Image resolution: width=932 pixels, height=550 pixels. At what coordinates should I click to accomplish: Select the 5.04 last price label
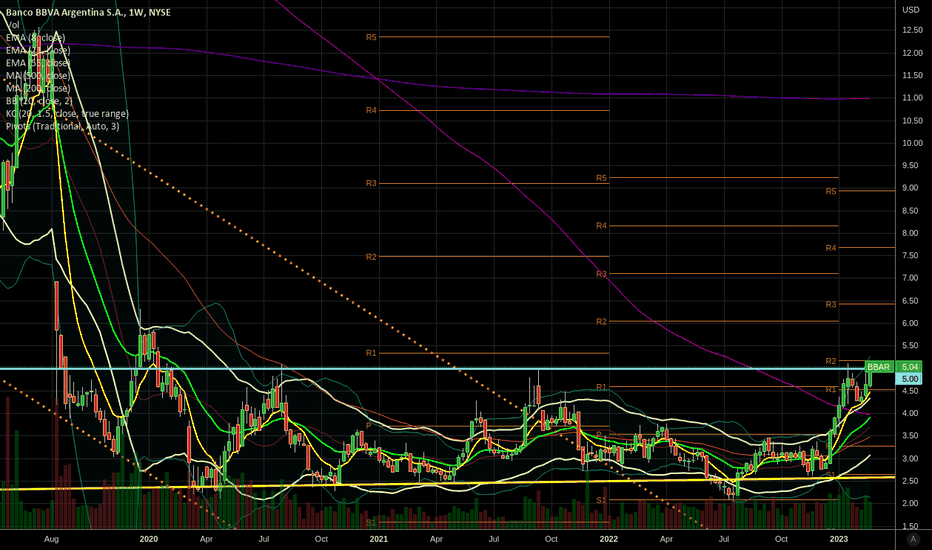click(x=909, y=367)
